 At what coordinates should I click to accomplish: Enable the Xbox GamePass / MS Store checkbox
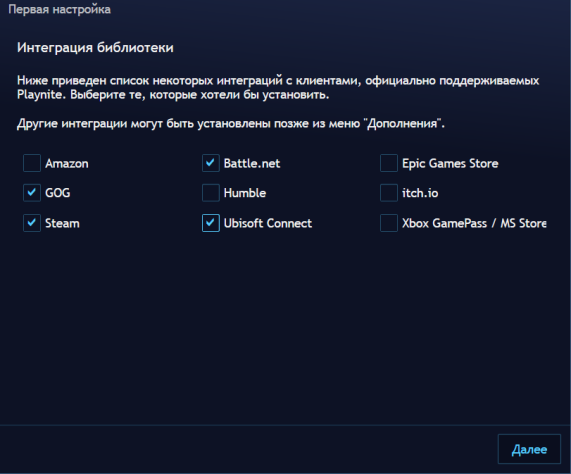click(x=389, y=223)
